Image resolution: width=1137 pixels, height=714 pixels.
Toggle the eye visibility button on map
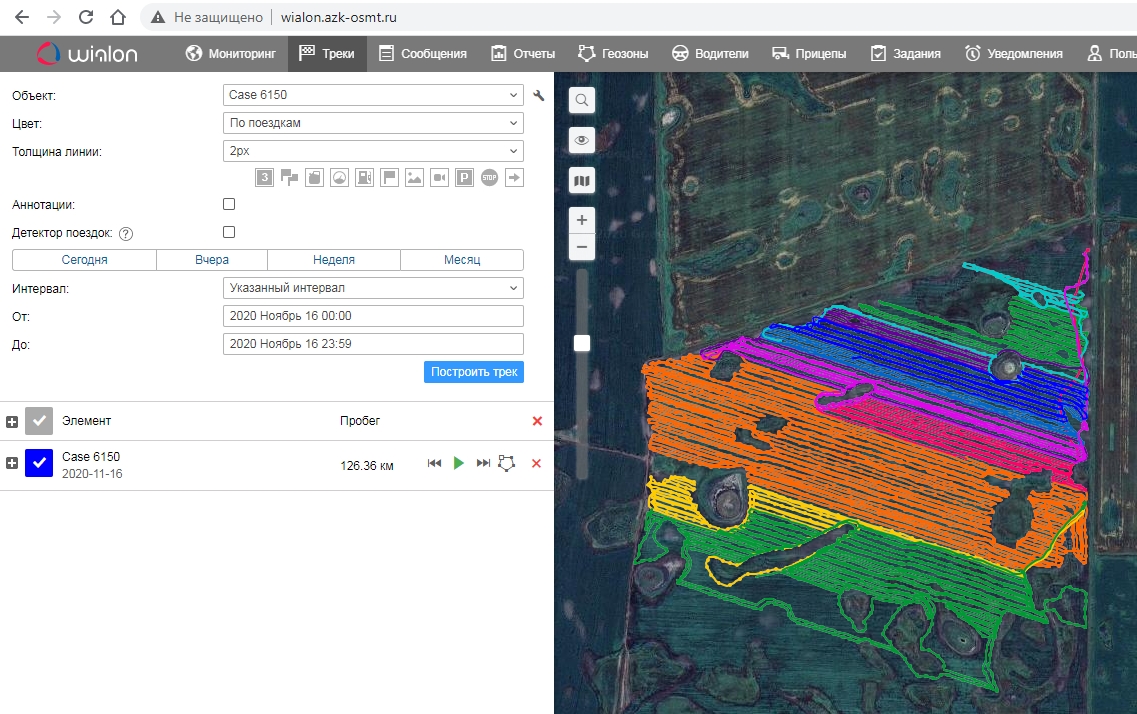pos(582,140)
